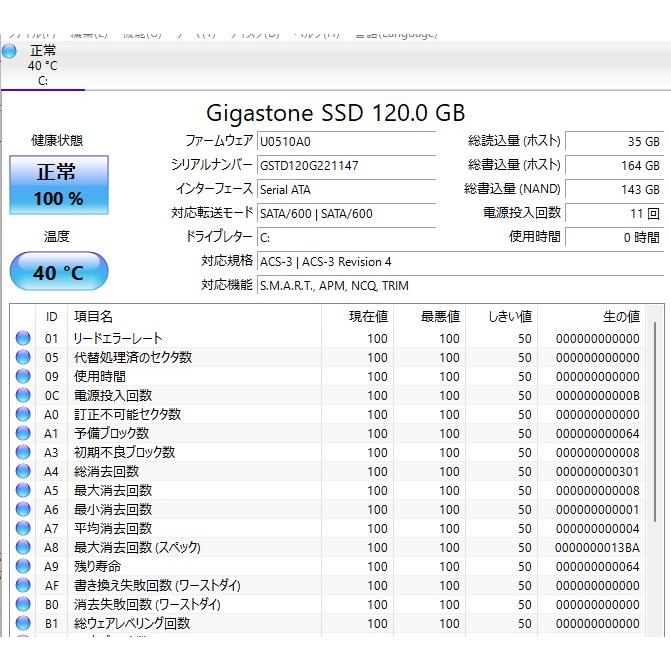The image size is (671, 671).
Task: Click status icon of 総ウェアレベリング回数 row
Action: [x=23, y=624]
